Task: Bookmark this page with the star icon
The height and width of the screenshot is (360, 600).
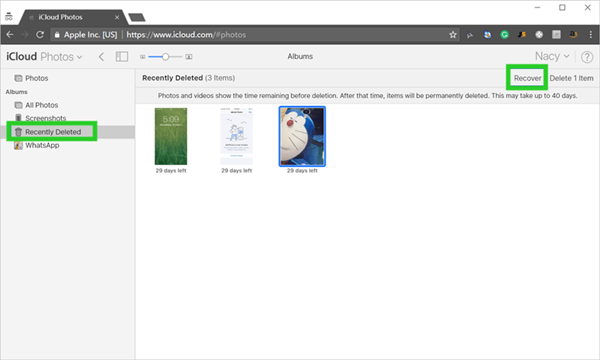Action: (x=453, y=35)
